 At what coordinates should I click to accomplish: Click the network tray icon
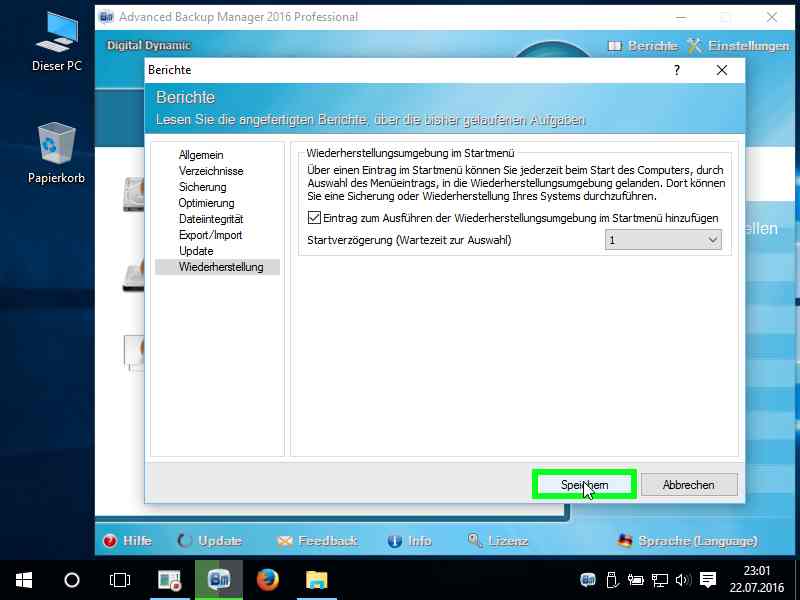point(659,580)
